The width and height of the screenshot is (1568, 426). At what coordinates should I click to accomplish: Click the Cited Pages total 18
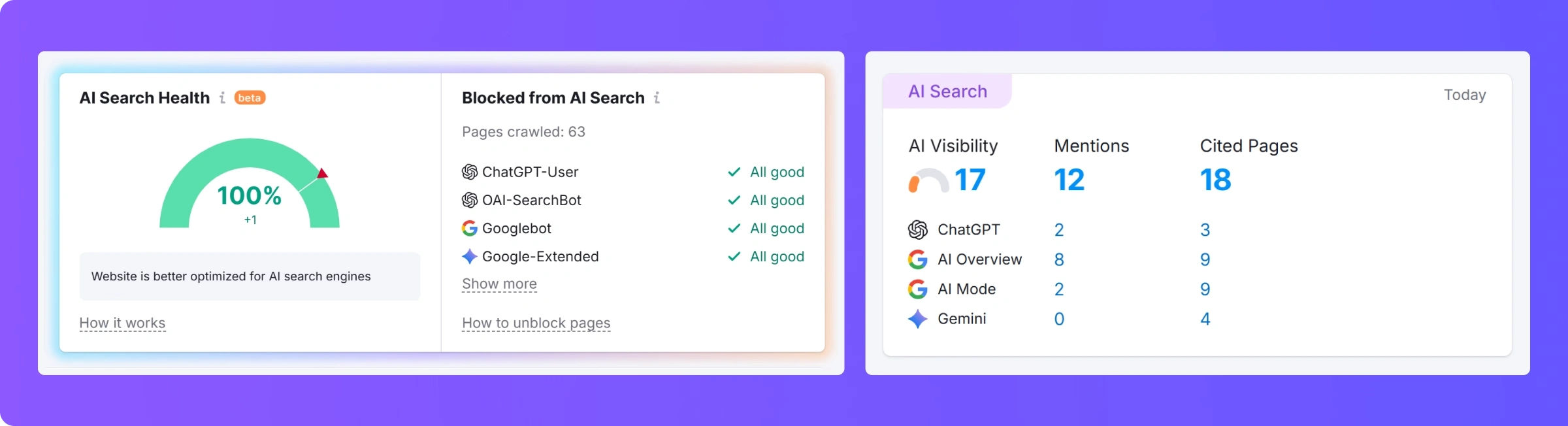tap(1215, 180)
